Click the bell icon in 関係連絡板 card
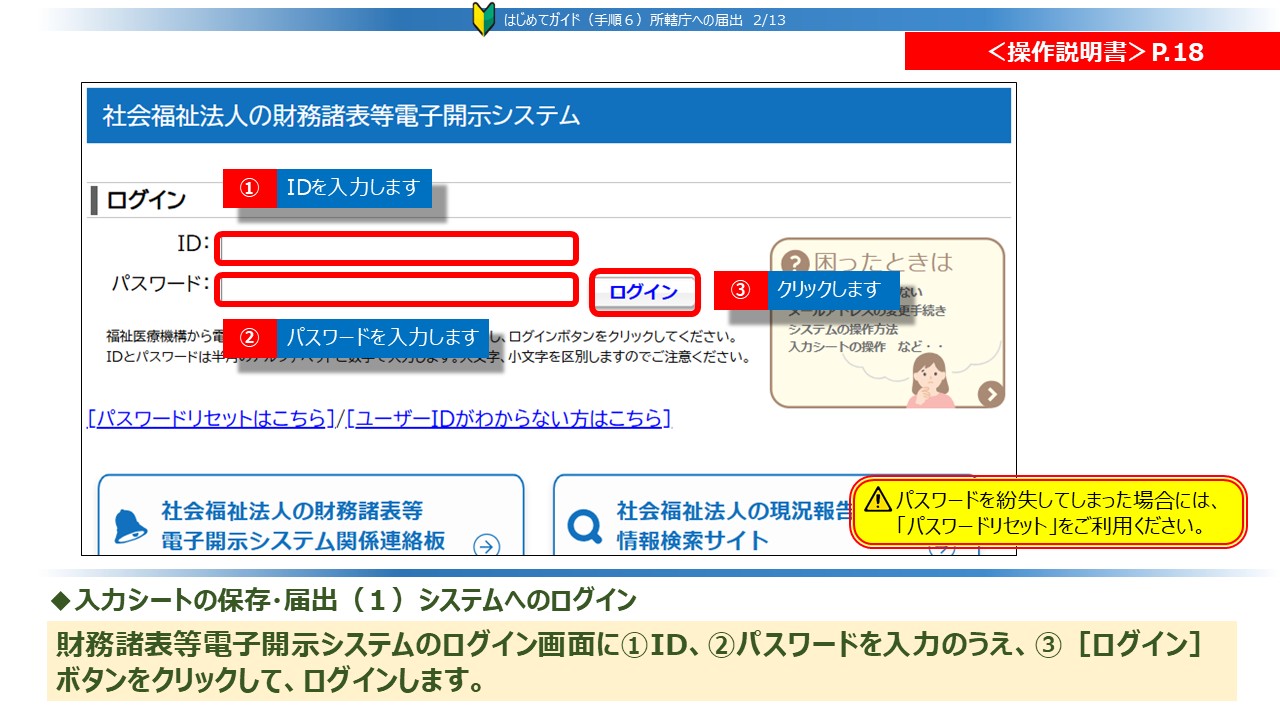1280x720 pixels. click(130, 525)
